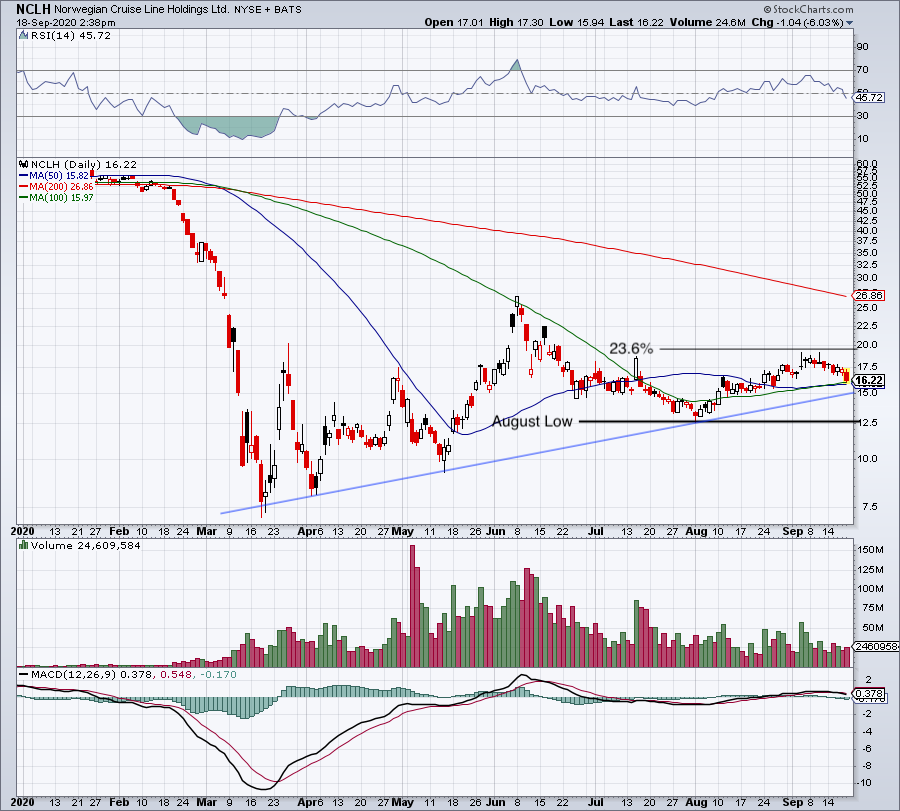This screenshot has width=900, height=811.
Task: Click the 23.6% retracement annotation
Action: pos(631,348)
